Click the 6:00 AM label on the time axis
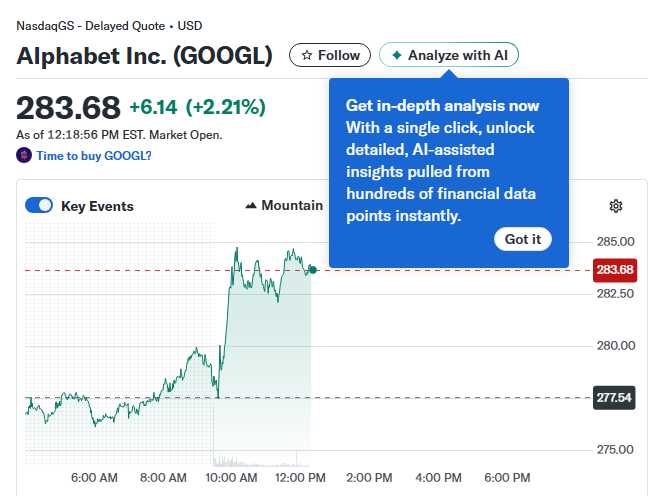 pyautogui.click(x=96, y=477)
